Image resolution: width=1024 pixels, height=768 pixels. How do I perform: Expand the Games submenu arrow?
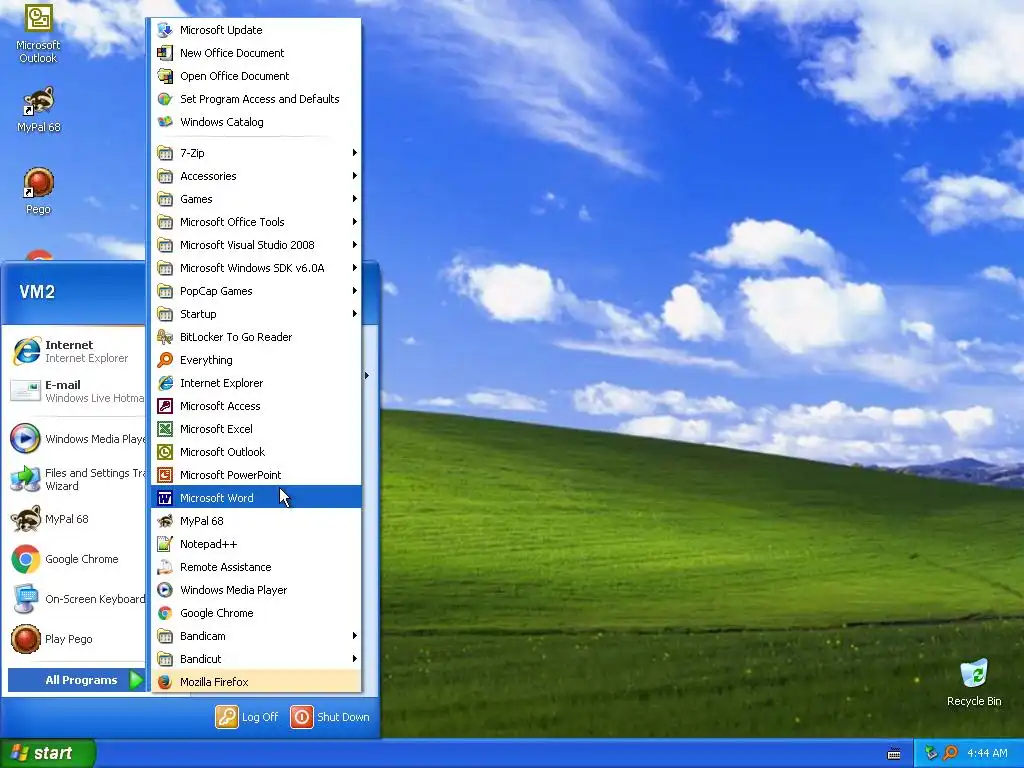tap(355, 199)
